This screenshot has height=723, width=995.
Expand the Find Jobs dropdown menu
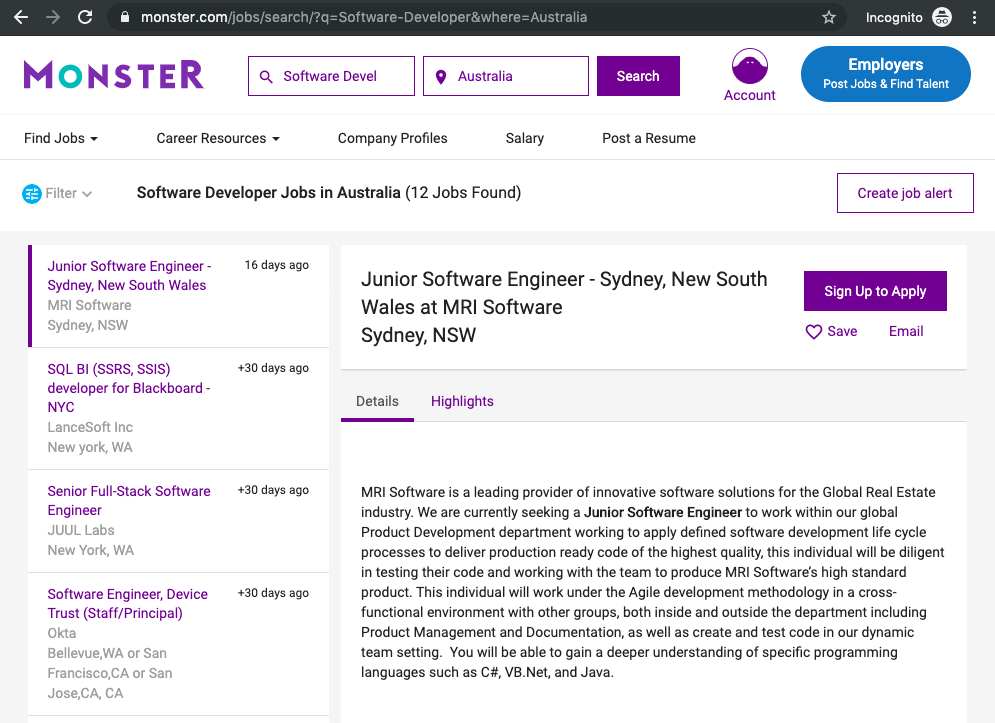pos(61,138)
